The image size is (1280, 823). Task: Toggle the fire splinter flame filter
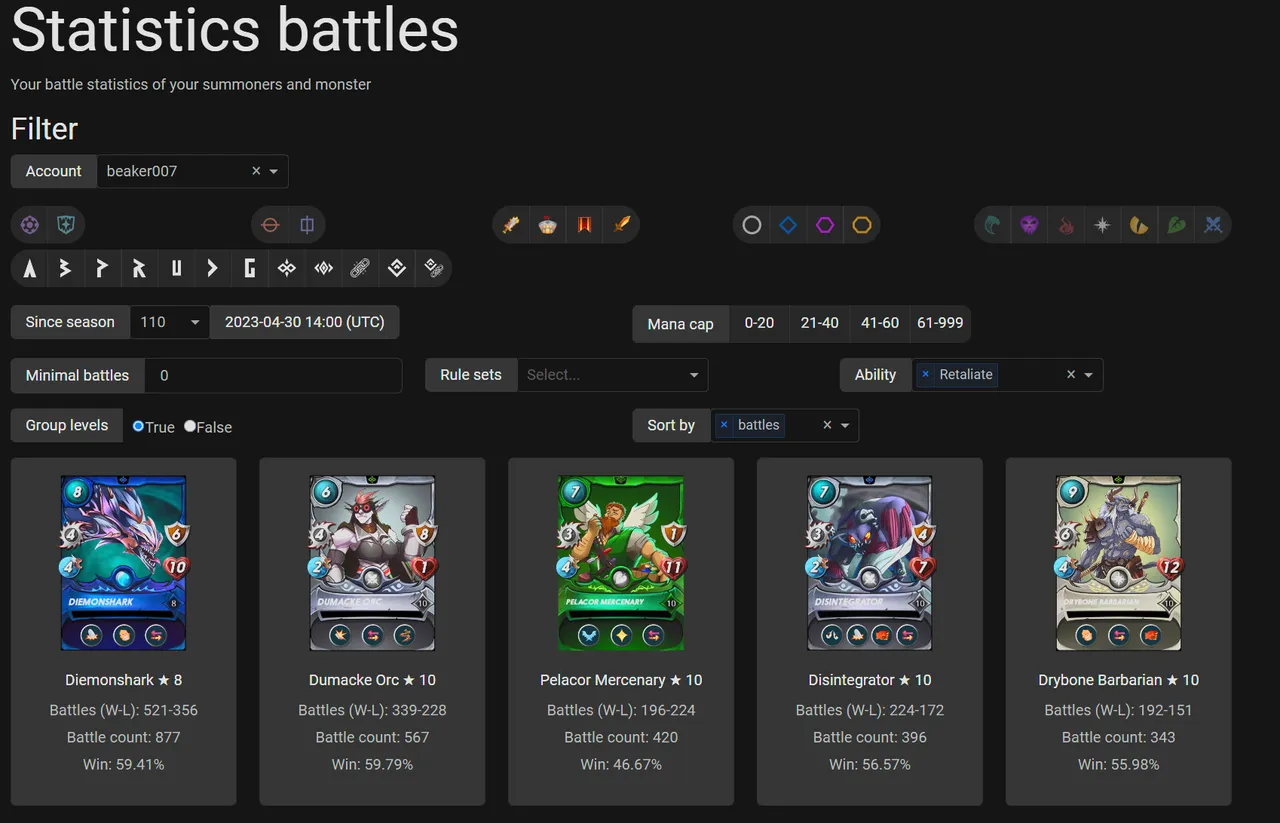(1066, 225)
